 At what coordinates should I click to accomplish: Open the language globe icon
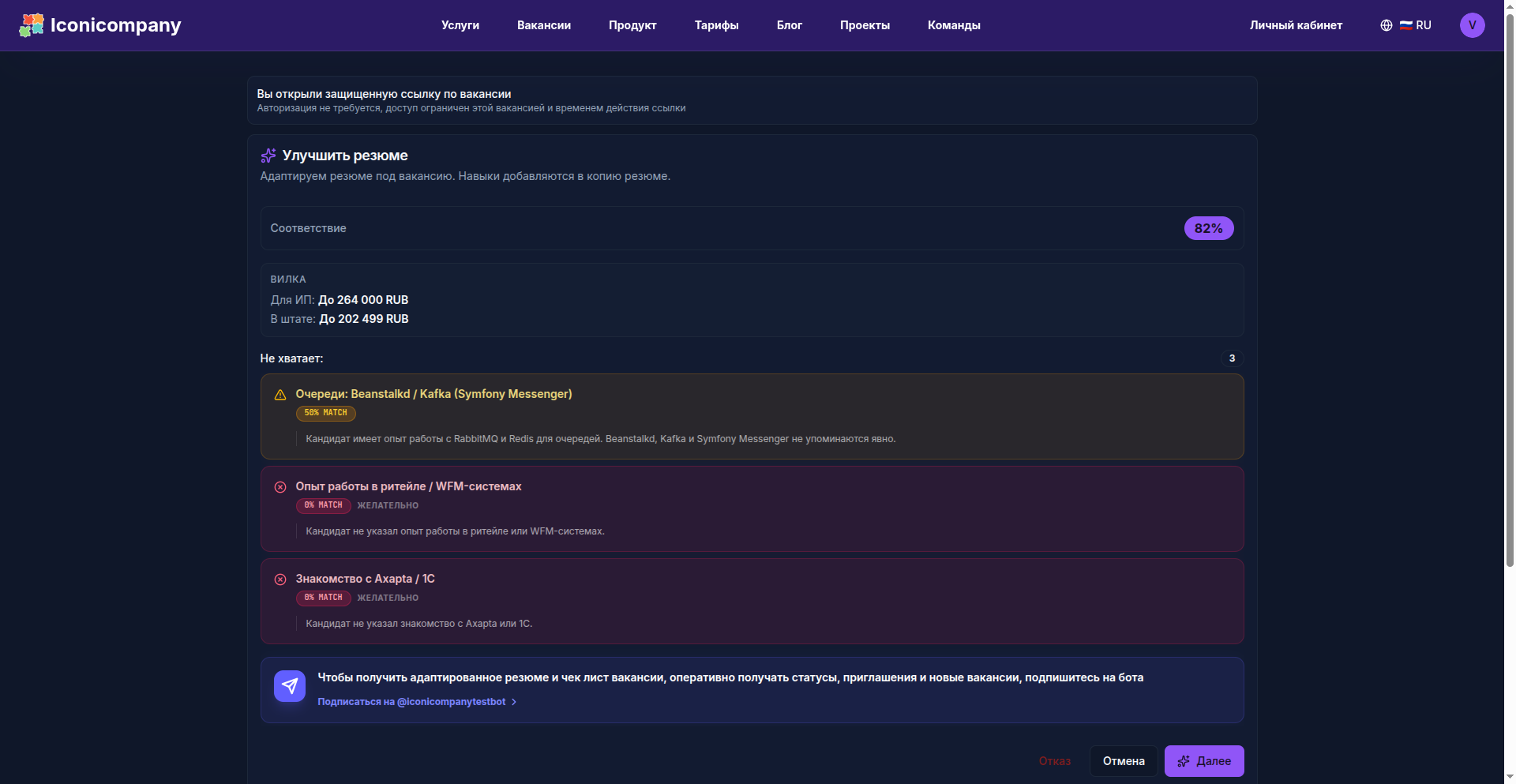pos(1387,25)
